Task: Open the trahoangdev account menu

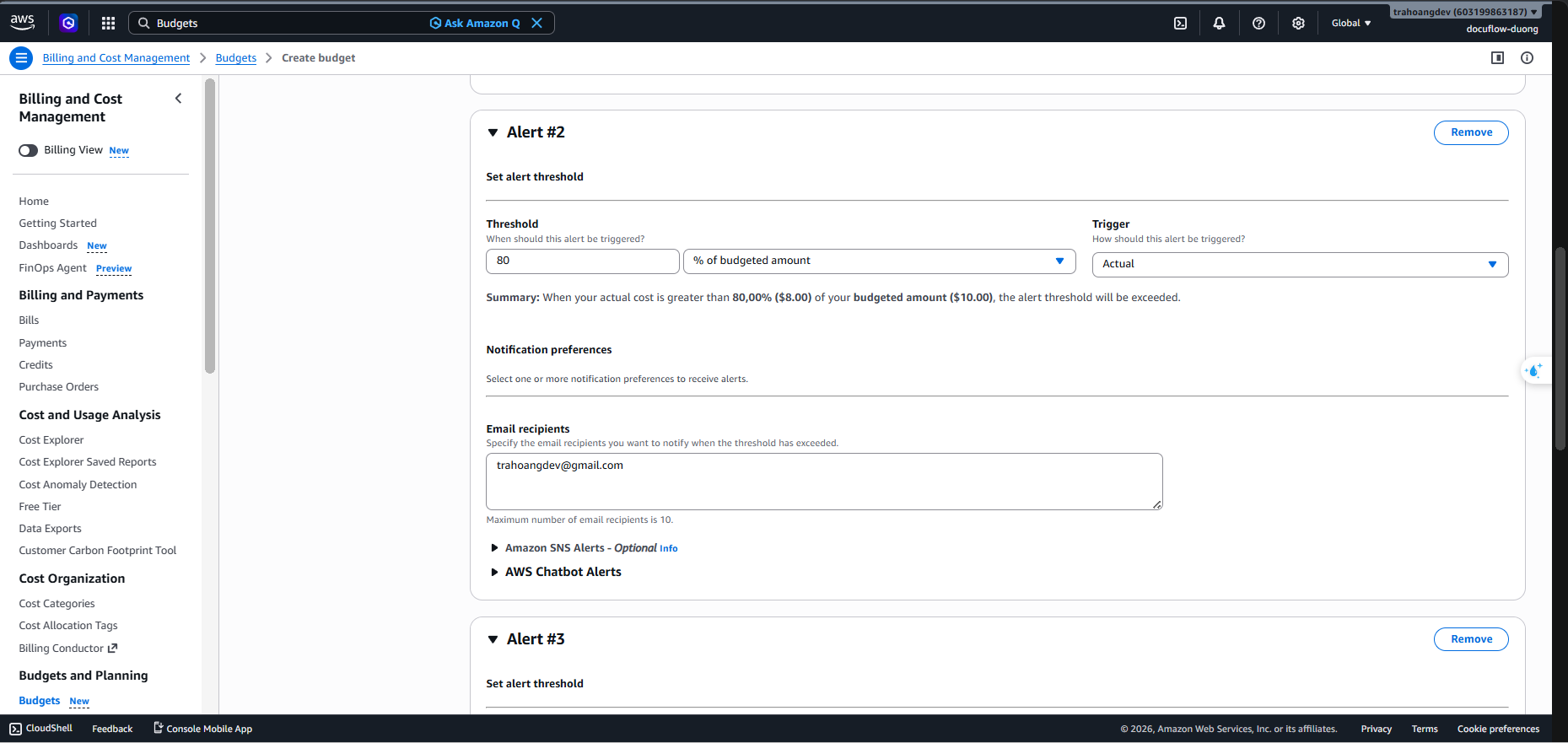Action: pos(1465,12)
